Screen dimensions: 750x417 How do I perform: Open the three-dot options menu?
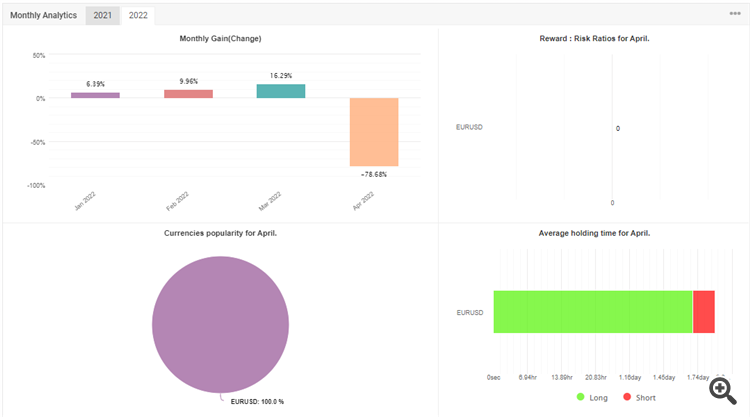735,13
